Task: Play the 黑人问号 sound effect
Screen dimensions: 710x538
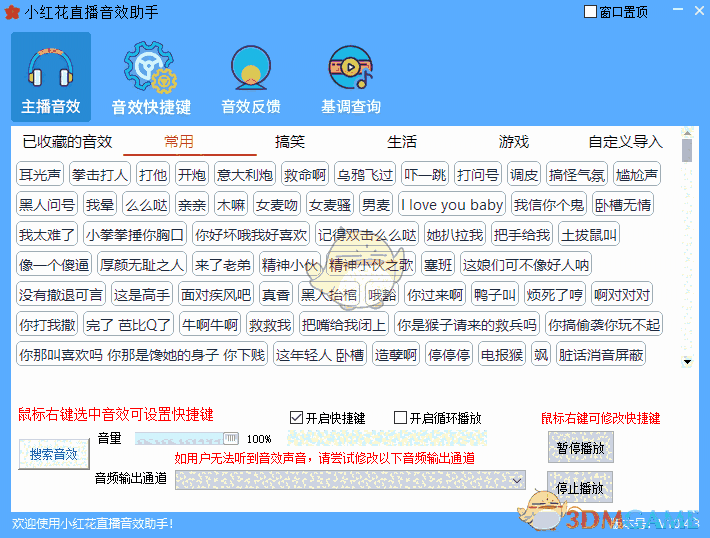Action: tap(47, 205)
